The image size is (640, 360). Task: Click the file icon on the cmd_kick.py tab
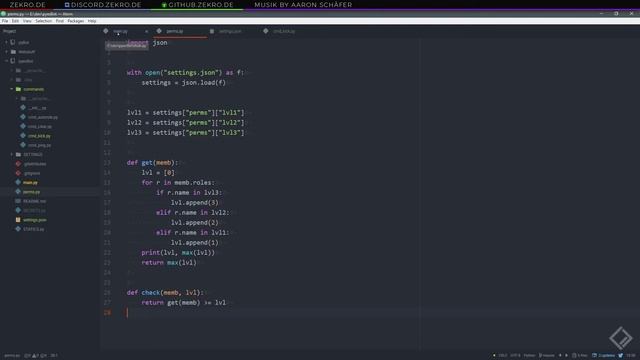tap(266, 31)
